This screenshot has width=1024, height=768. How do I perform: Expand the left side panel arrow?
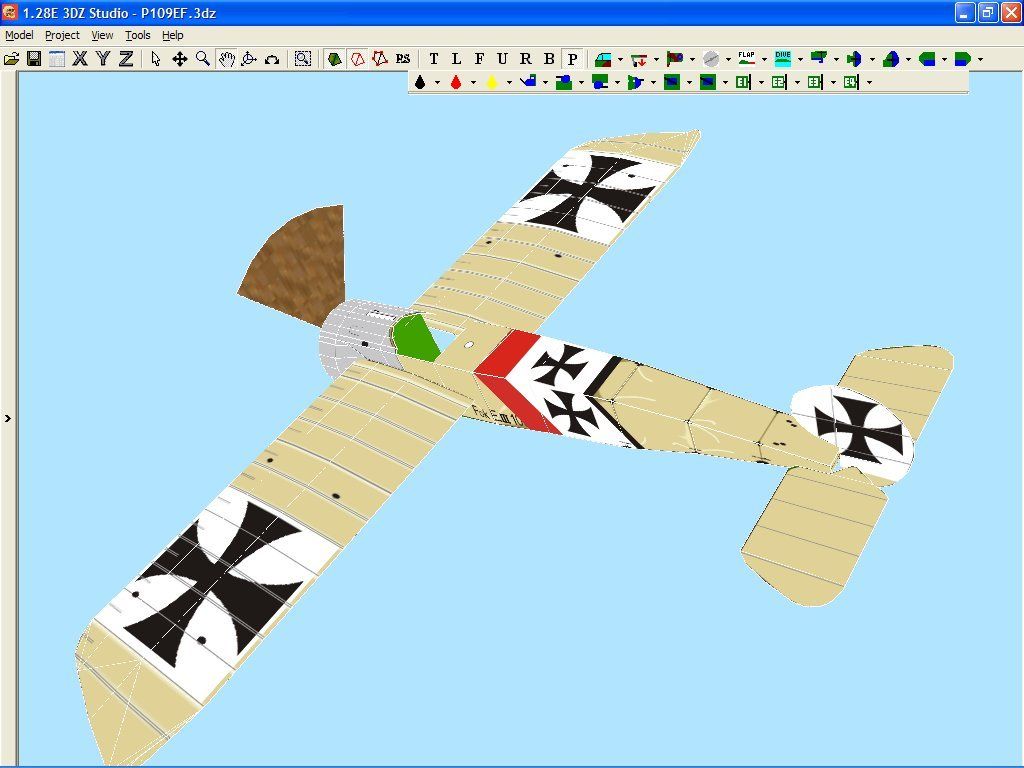[x=8, y=418]
